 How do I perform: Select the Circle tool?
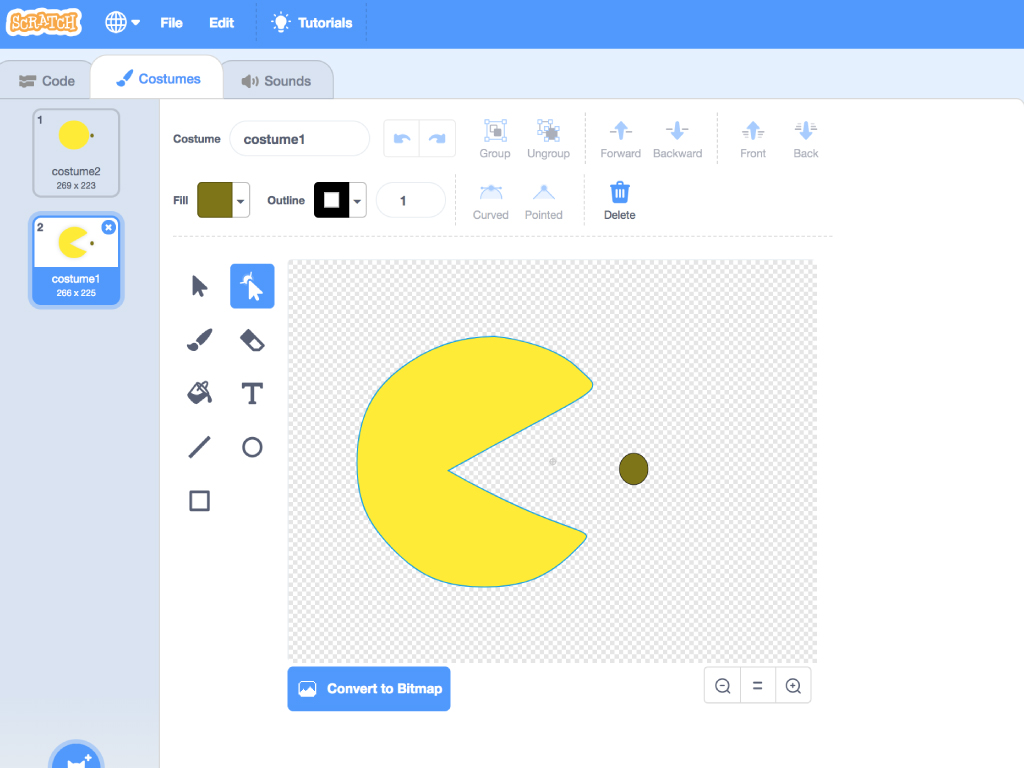(x=252, y=447)
